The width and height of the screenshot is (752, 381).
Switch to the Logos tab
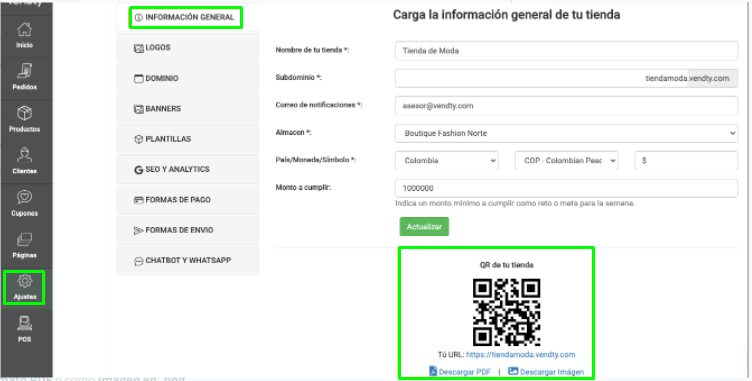(188, 48)
